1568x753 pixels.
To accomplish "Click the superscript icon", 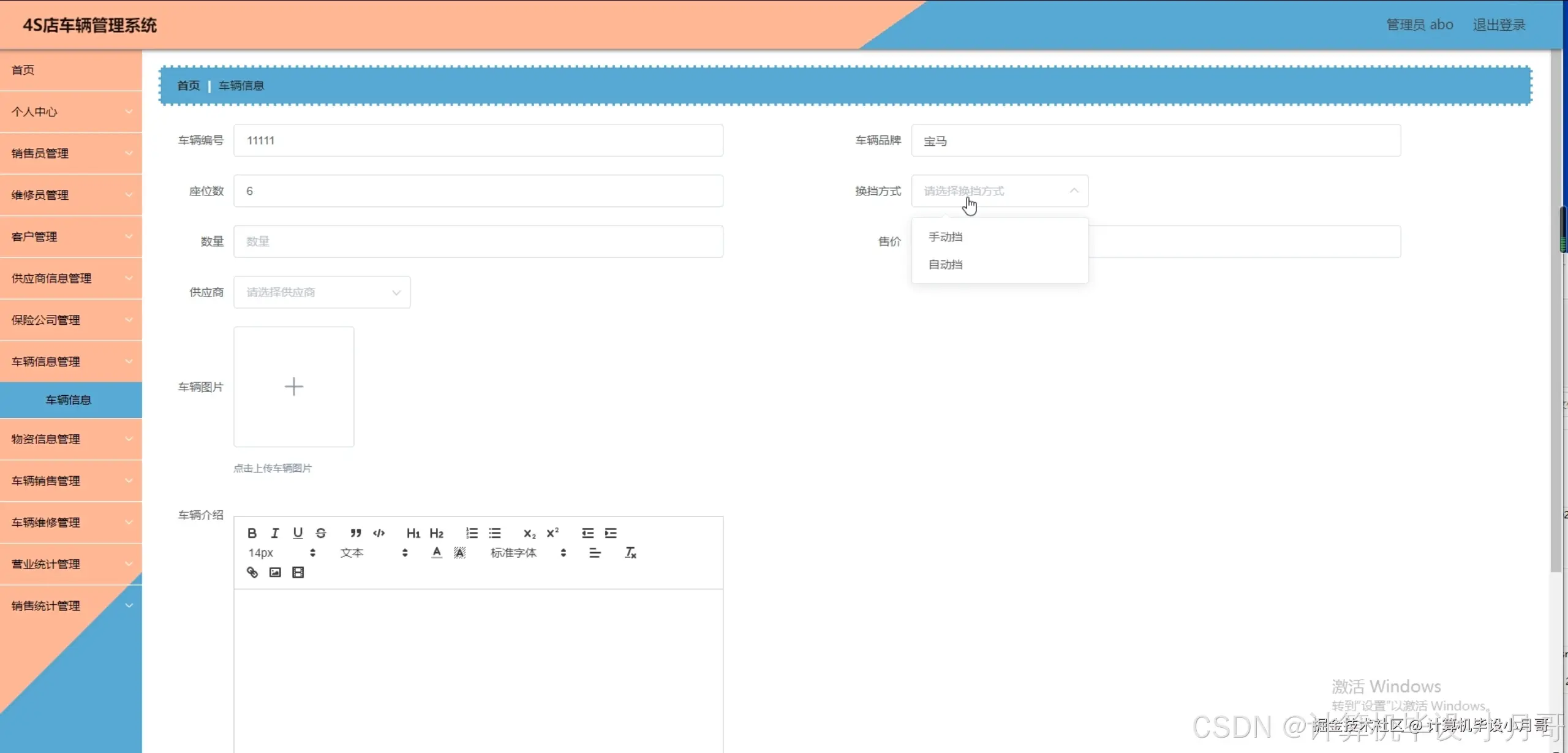I will tap(552, 533).
